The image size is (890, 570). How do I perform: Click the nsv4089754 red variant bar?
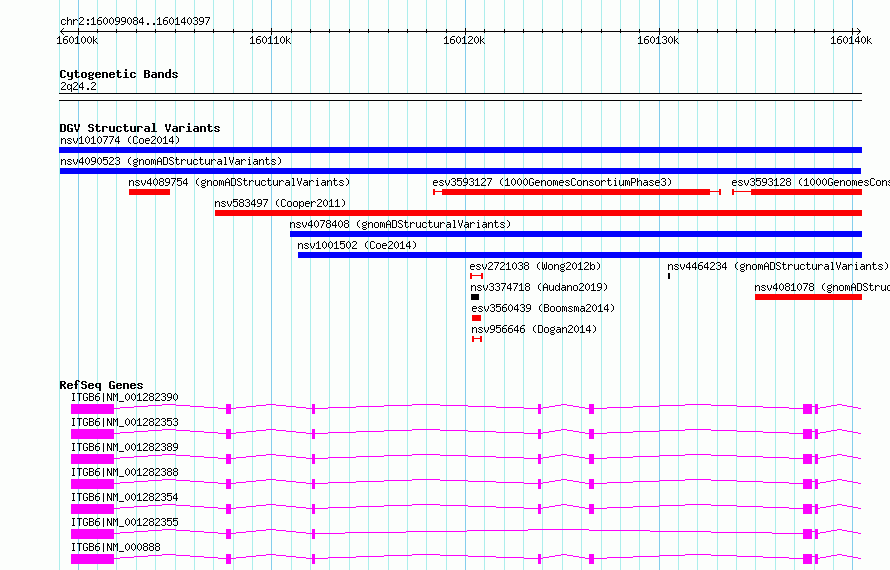[149, 192]
